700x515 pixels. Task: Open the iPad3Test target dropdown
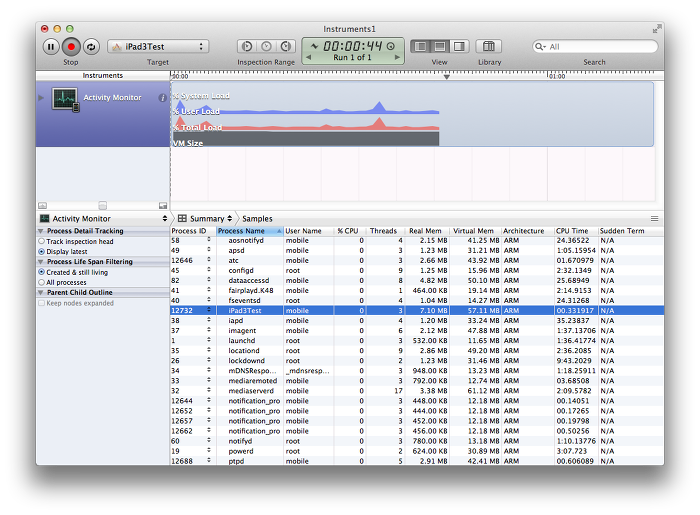(158, 46)
